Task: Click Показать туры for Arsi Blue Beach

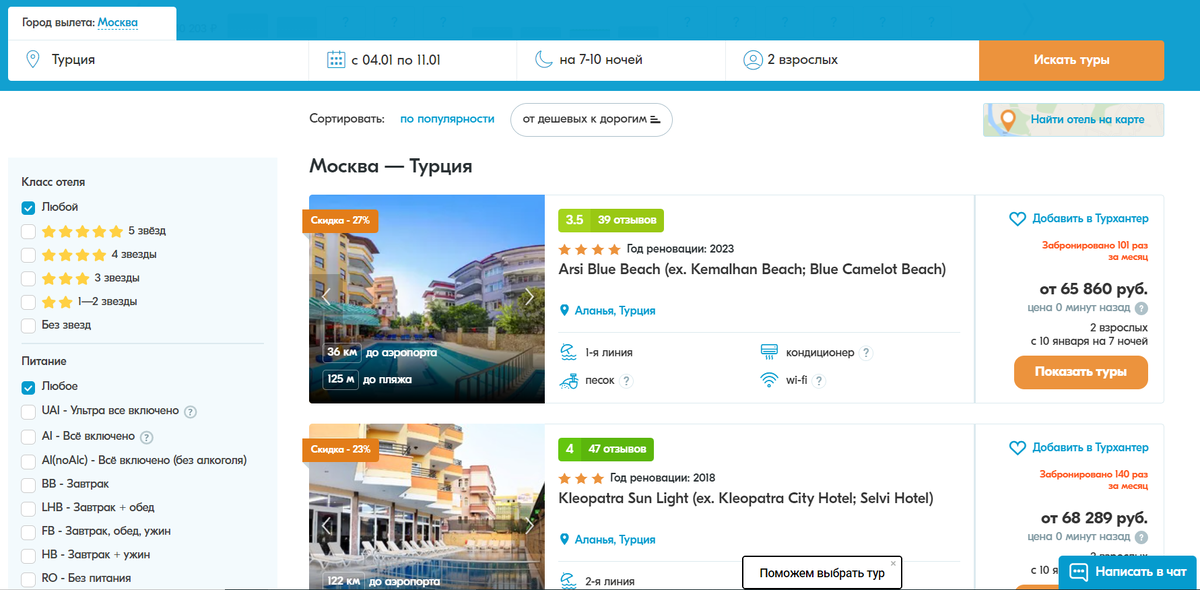Action: [x=1080, y=372]
